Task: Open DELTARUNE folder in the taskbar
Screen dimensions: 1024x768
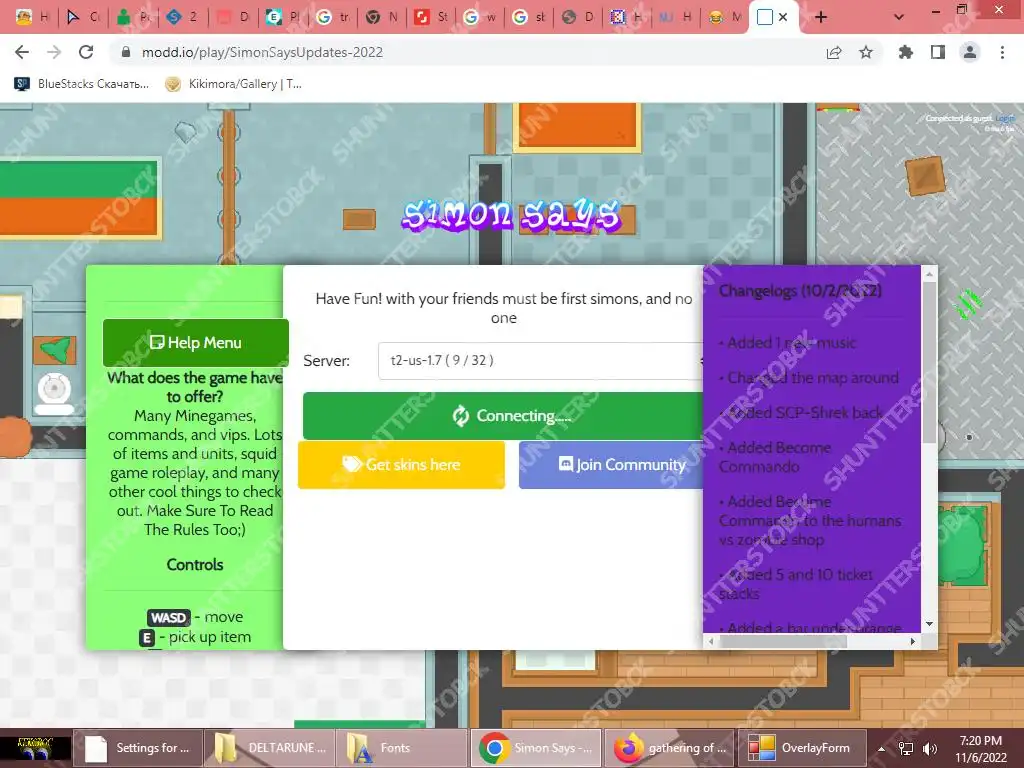Action: click(270, 748)
